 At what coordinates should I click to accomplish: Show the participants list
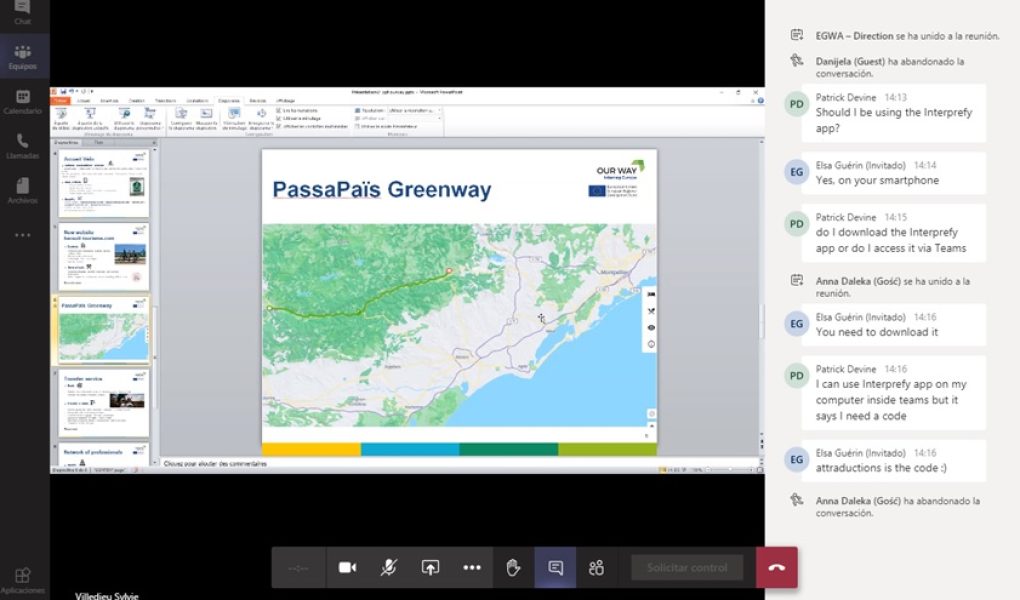point(596,568)
